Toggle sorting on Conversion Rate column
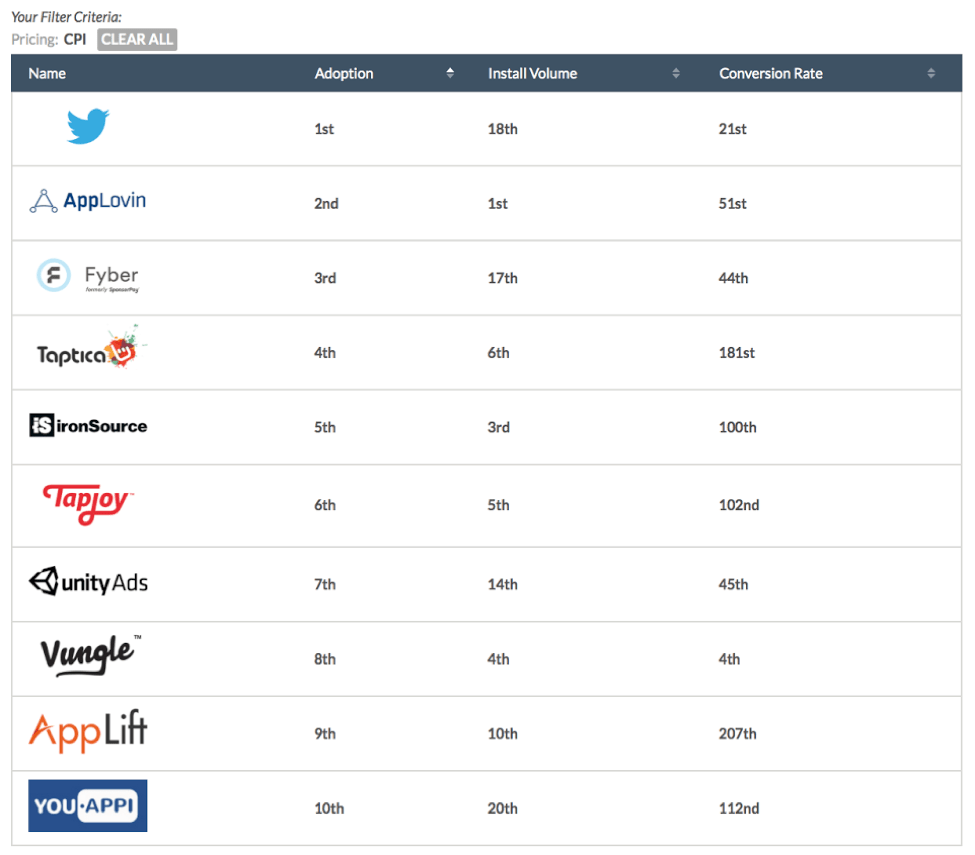This screenshot has width=975, height=855. click(x=771, y=73)
